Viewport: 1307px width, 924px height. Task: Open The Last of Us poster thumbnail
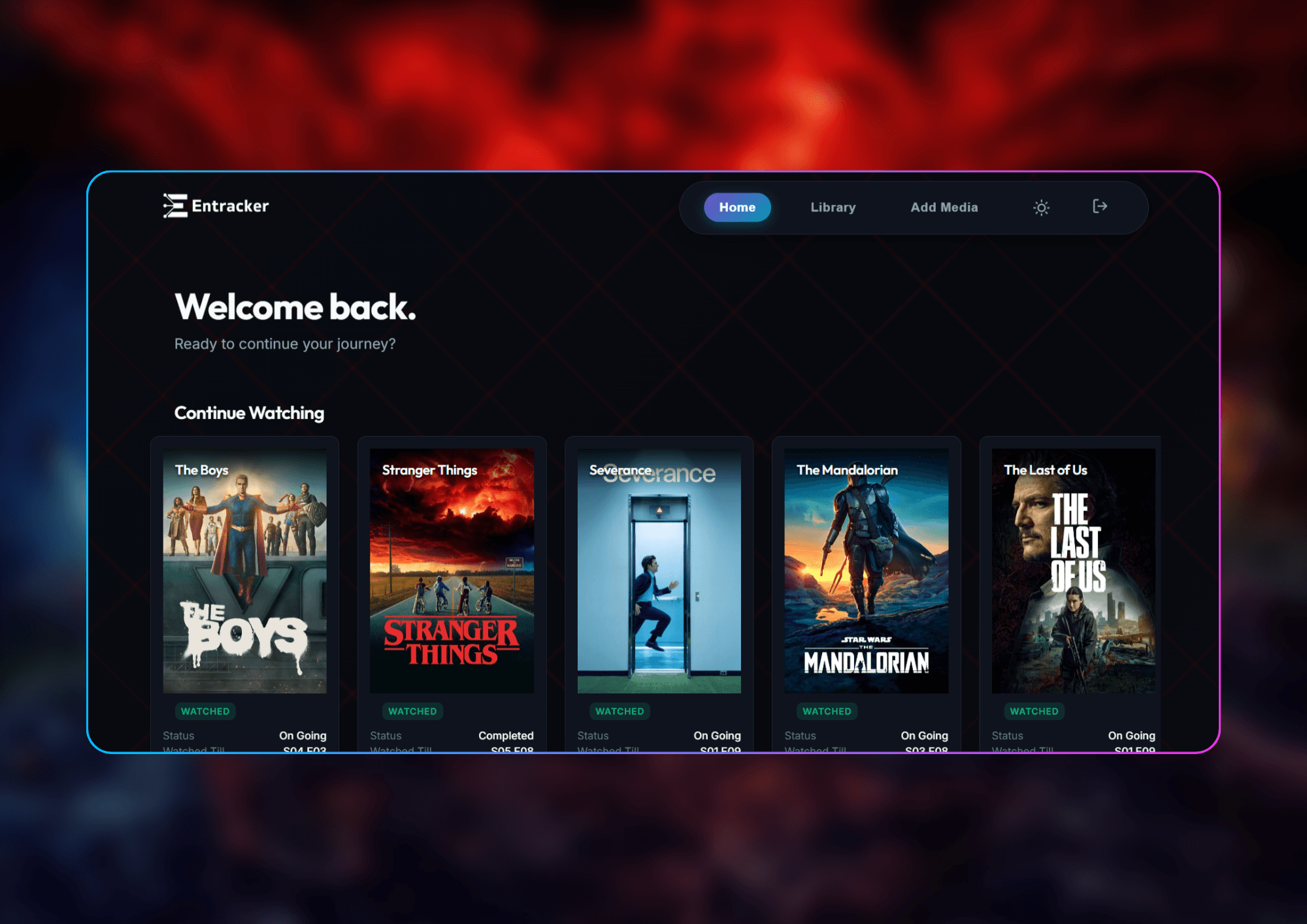coord(1073,570)
